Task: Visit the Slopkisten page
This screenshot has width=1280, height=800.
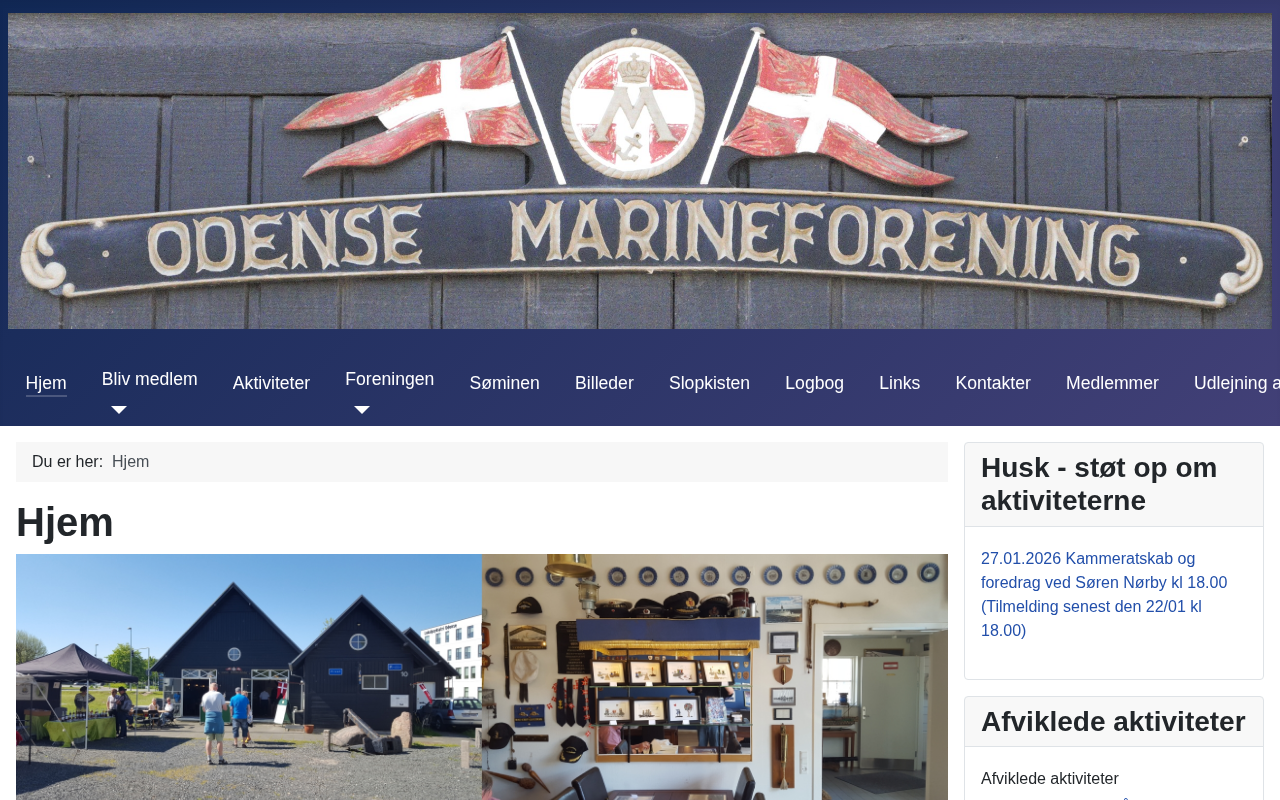Action: (x=709, y=383)
